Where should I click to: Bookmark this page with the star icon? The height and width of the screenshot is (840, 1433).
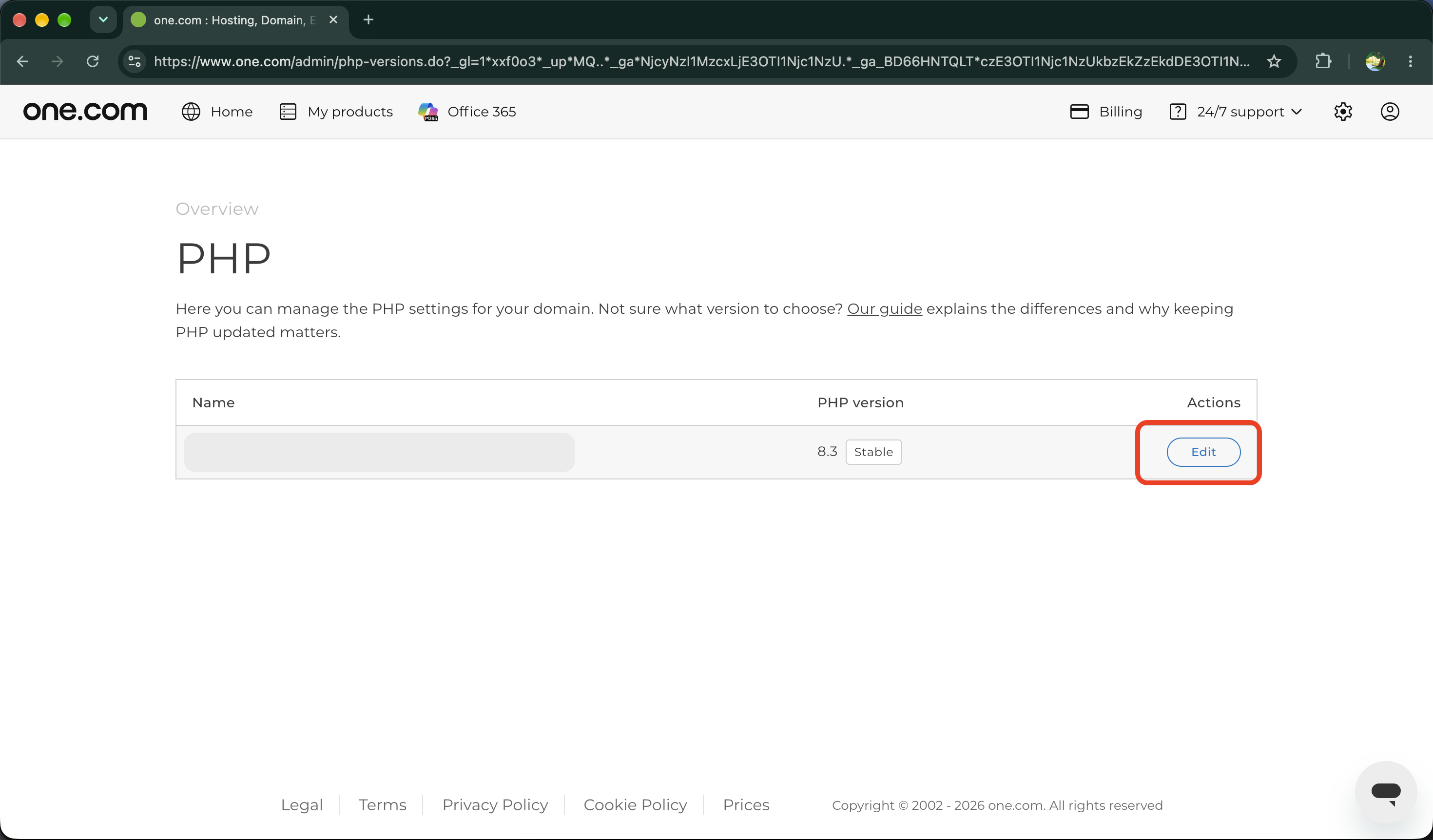[x=1274, y=61]
